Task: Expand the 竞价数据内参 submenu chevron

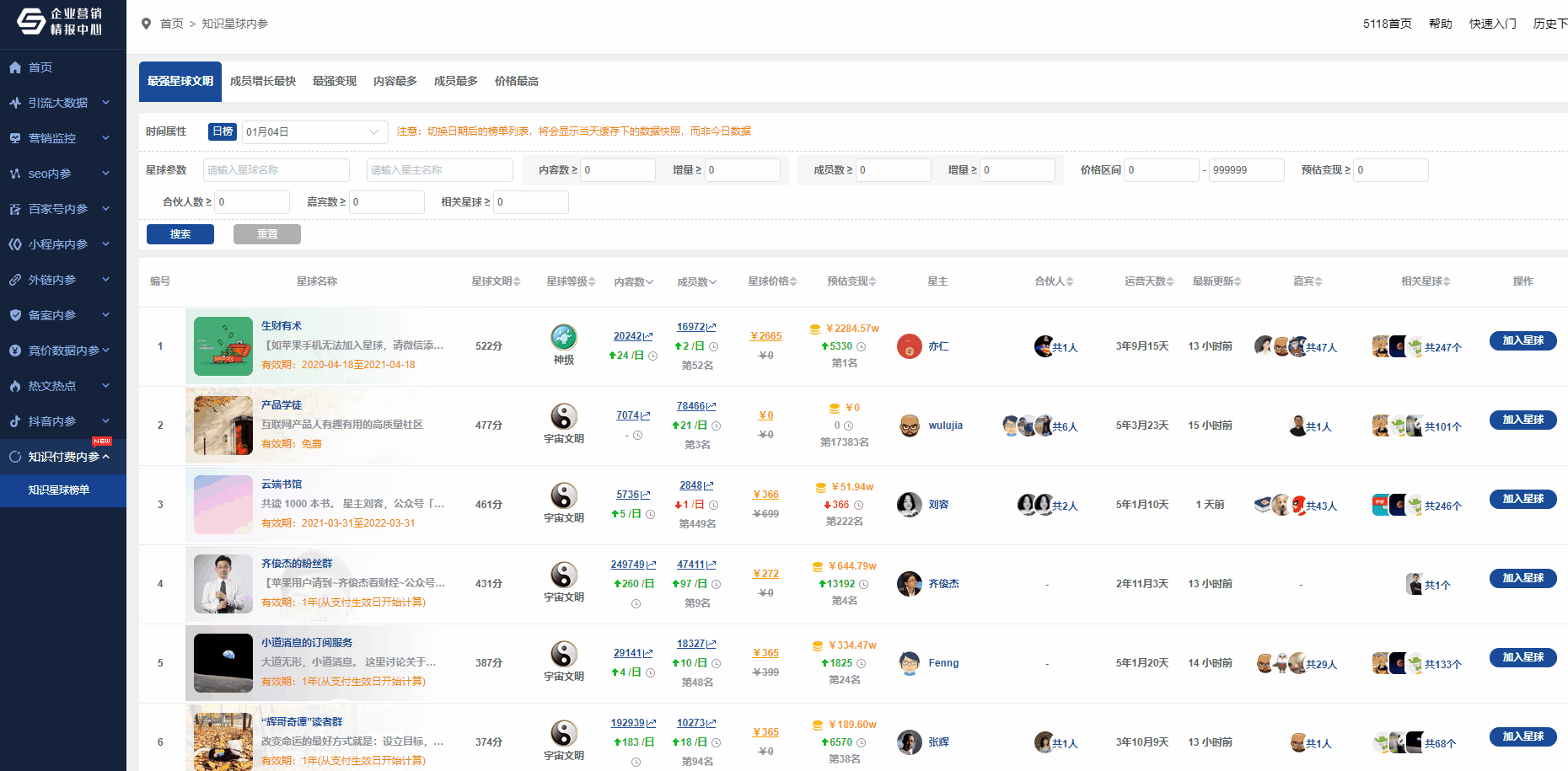Action: (106, 351)
